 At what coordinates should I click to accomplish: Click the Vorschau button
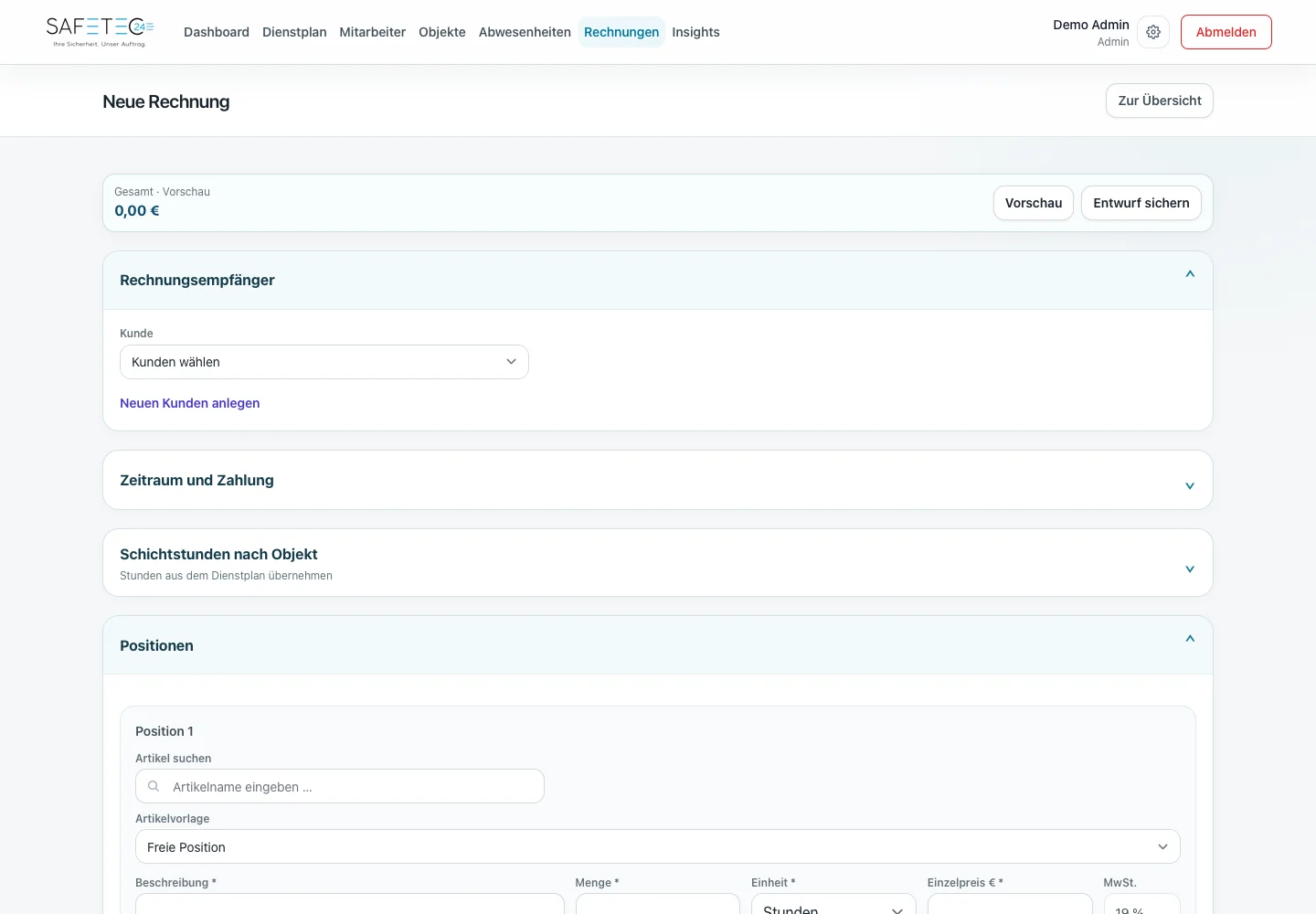[x=1034, y=203]
